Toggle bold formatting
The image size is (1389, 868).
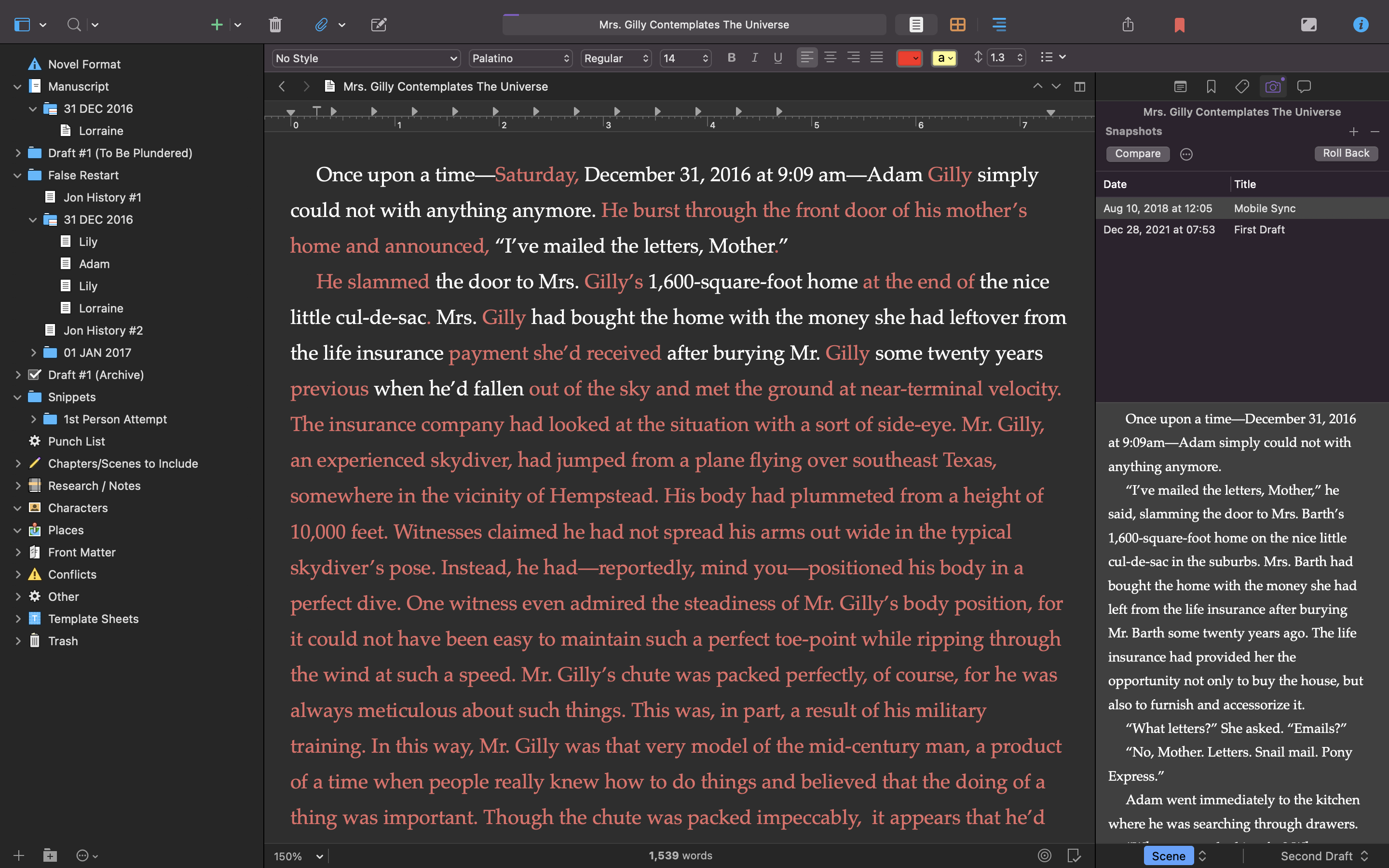[x=731, y=57]
